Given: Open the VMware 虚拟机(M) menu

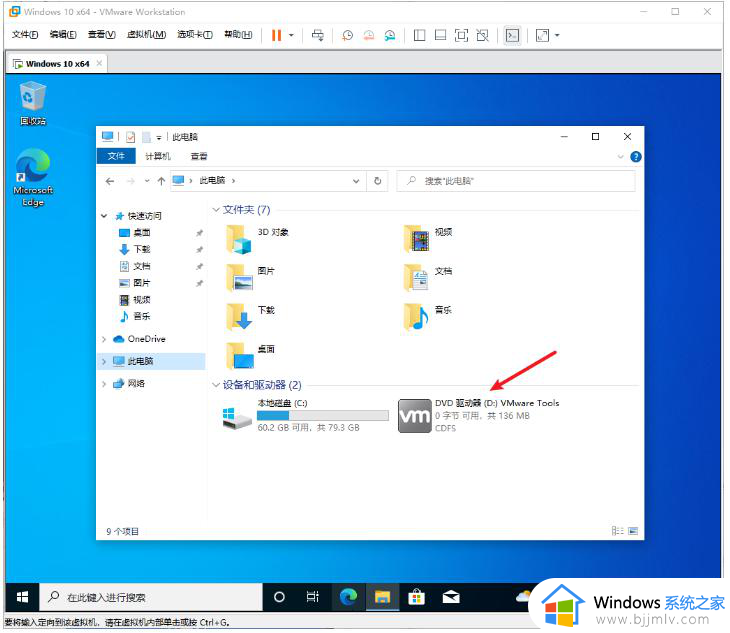Looking at the screenshot, I should click(x=146, y=34).
